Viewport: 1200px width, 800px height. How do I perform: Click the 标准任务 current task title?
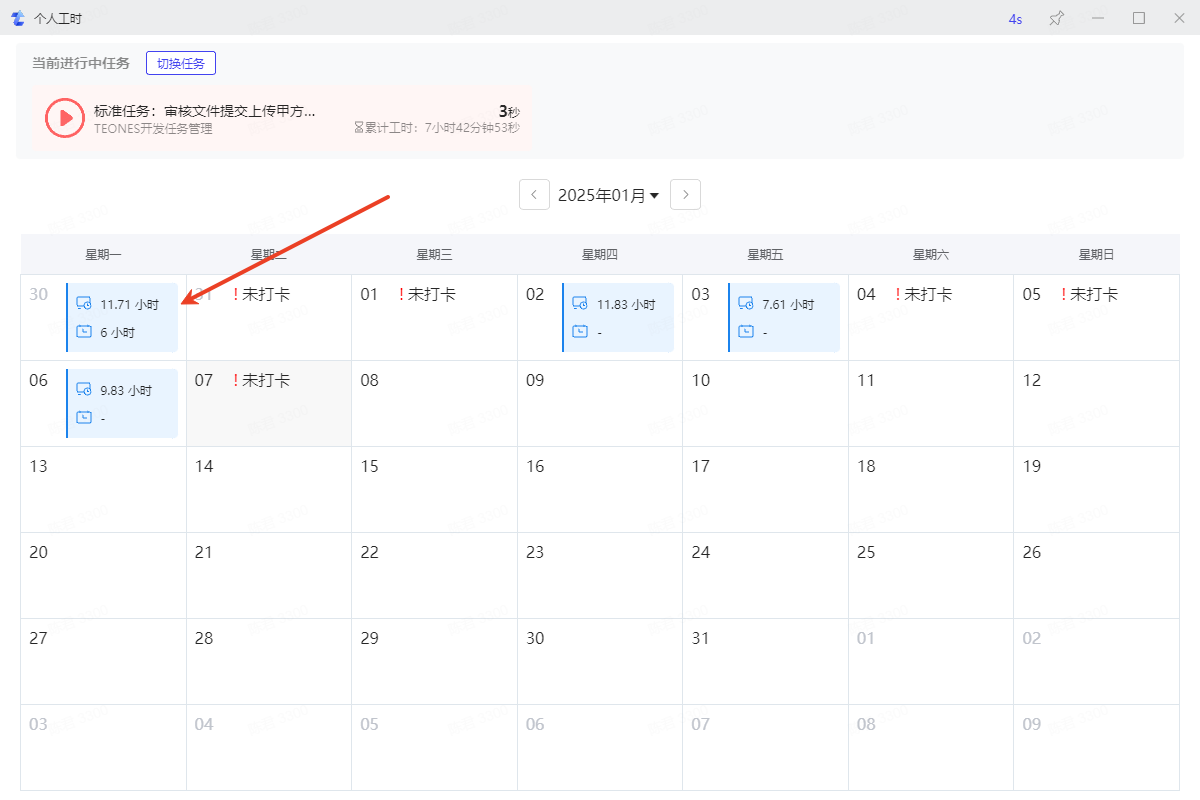205,111
